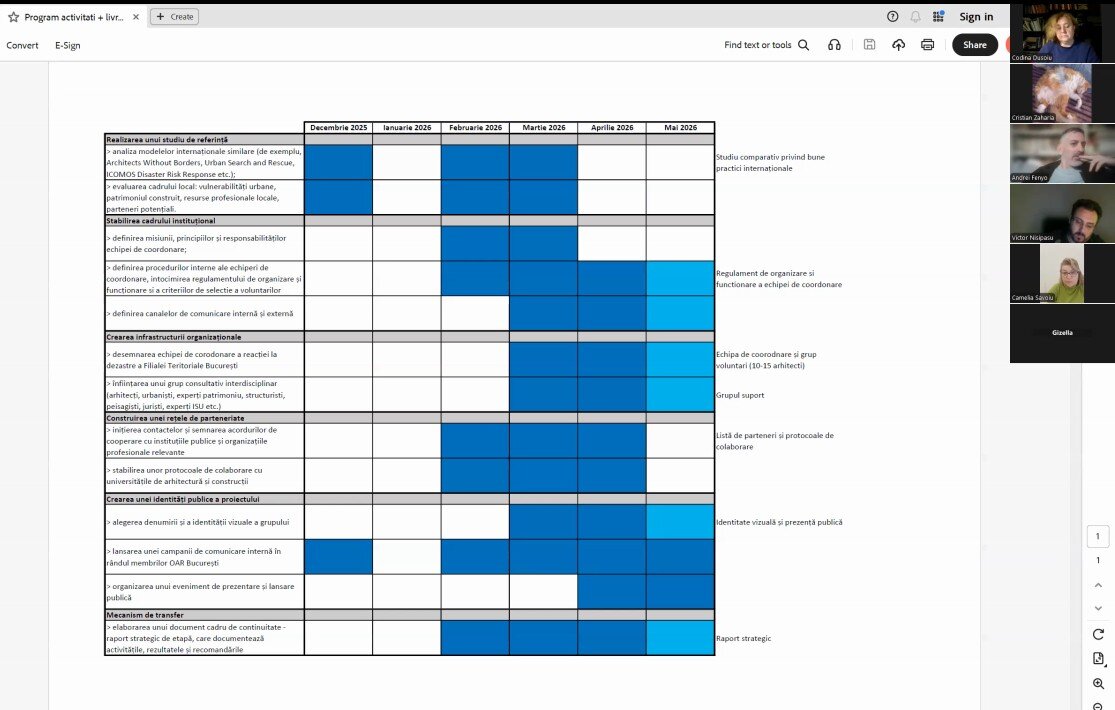Click the current page number box
Viewport: 1115px width, 710px height.
[1098, 537]
